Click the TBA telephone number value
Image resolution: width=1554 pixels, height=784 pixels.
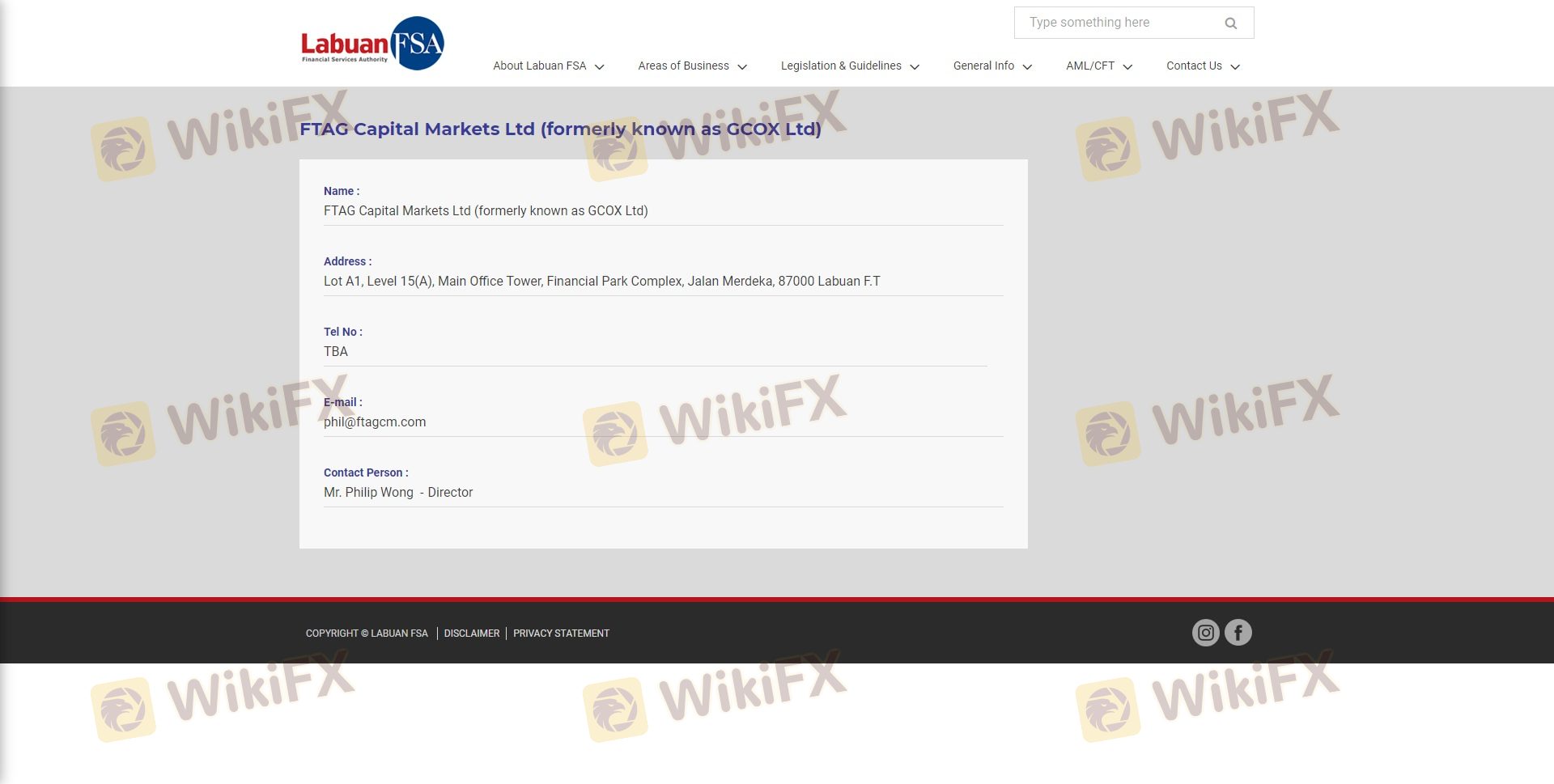click(x=336, y=352)
